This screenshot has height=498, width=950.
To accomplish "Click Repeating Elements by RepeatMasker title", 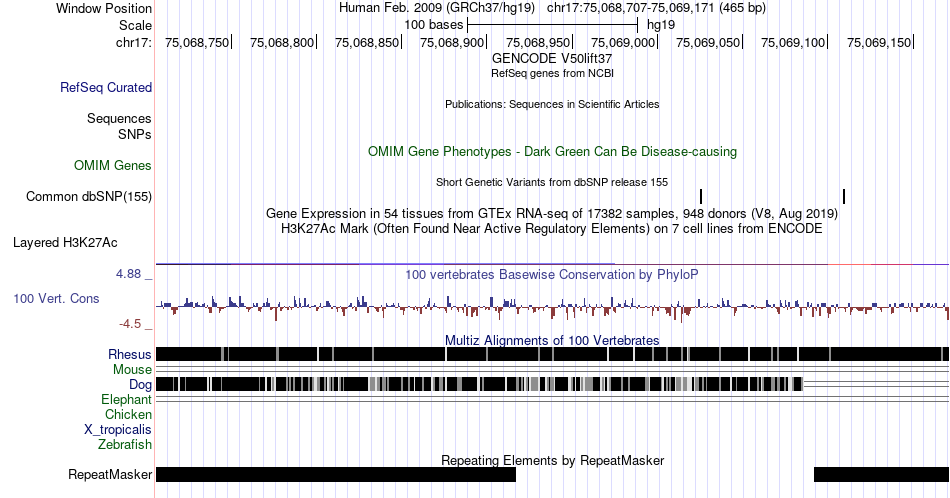I will click(552, 460).
